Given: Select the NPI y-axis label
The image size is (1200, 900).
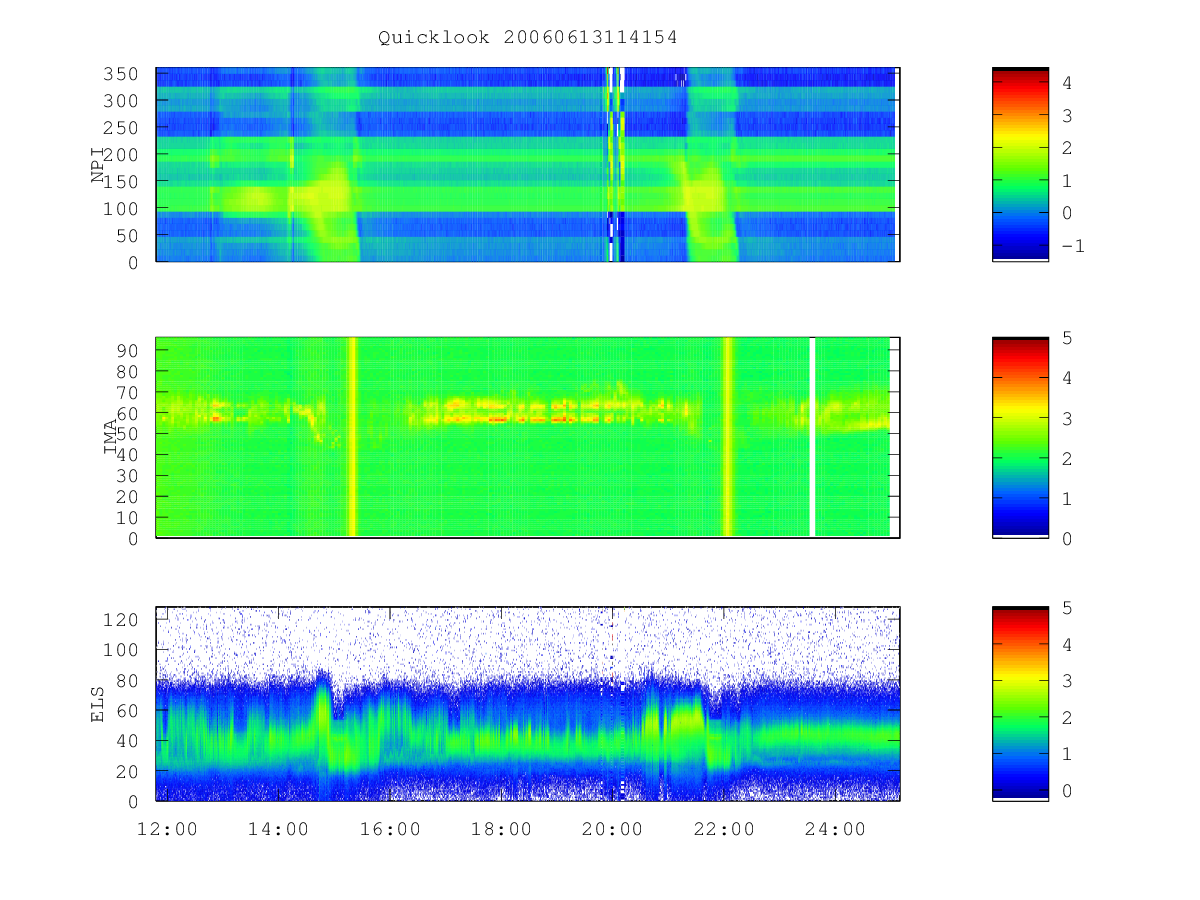Looking at the screenshot, I should click(x=98, y=165).
